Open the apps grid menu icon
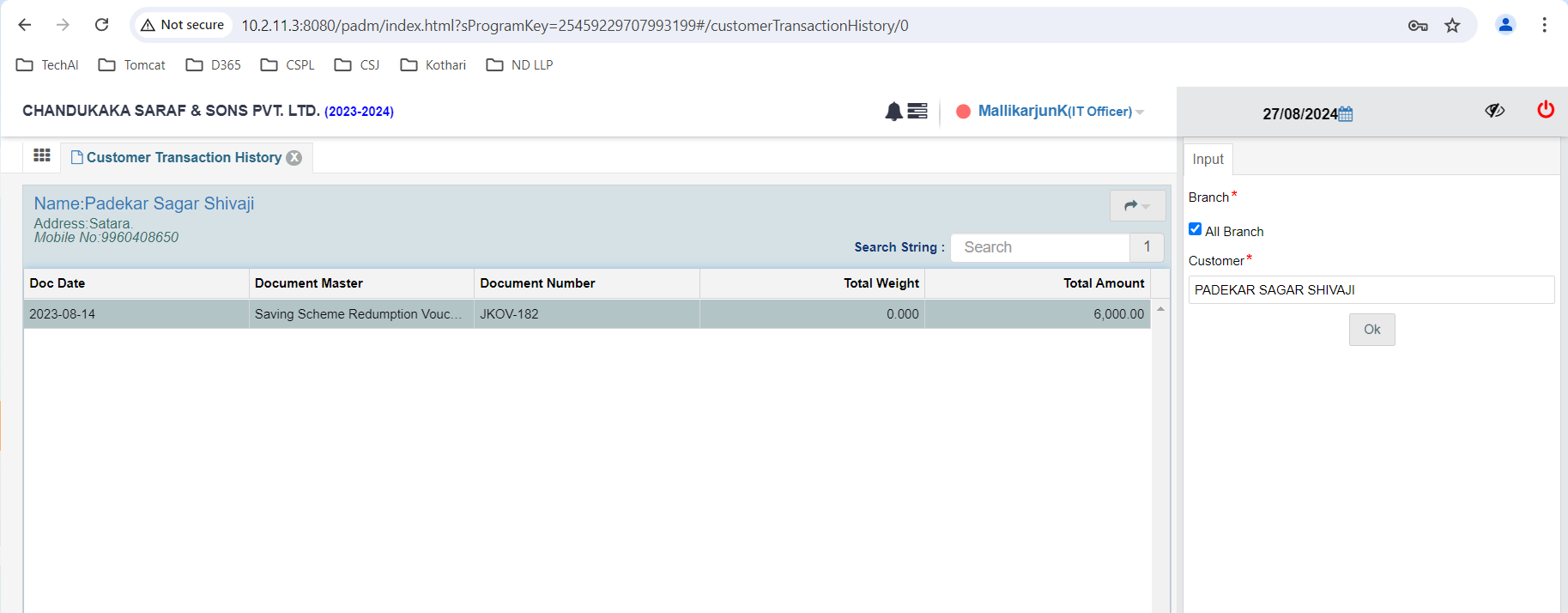Viewport: 1568px width, 613px height. pyautogui.click(x=42, y=155)
